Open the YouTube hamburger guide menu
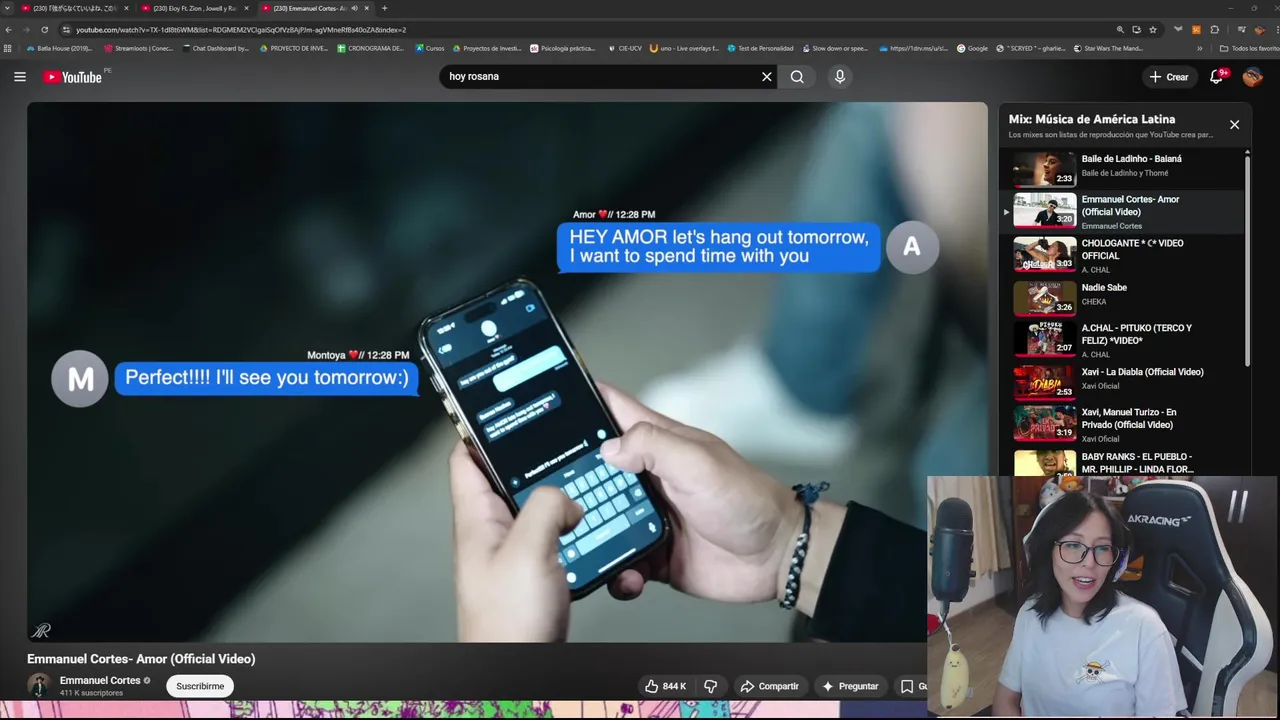This screenshot has height=720, width=1280. [20, 77]
